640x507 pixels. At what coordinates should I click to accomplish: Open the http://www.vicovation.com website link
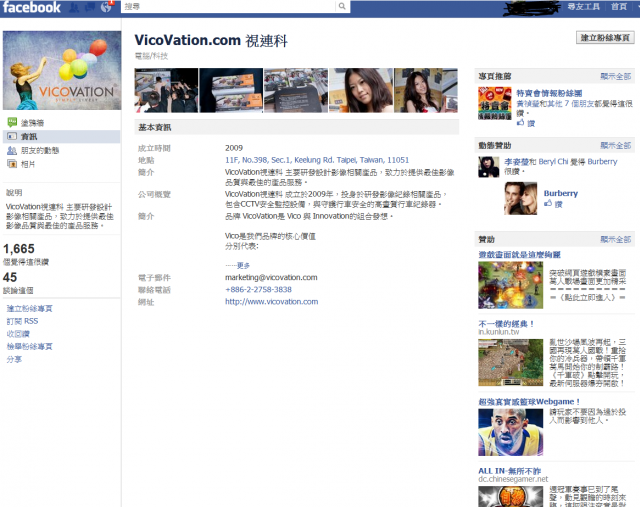pyautogui.click(x=271, y=302)
